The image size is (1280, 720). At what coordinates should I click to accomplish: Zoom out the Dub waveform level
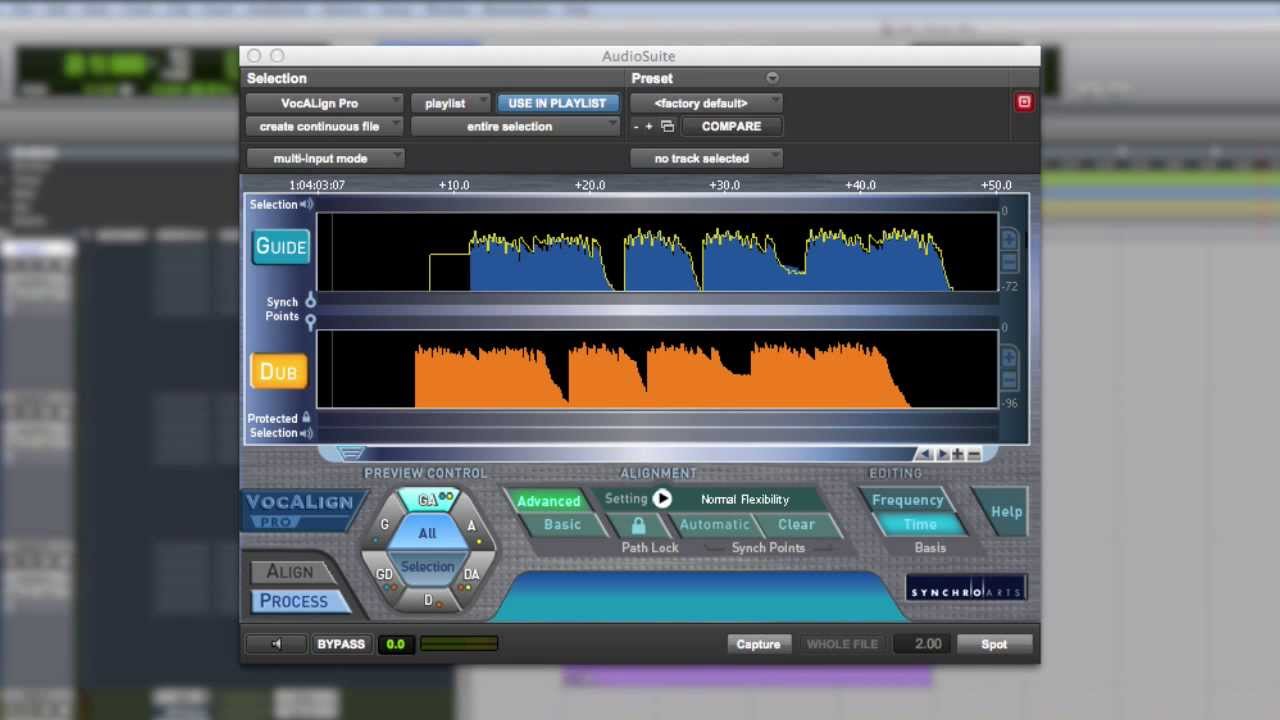[x=1009, y=380]
